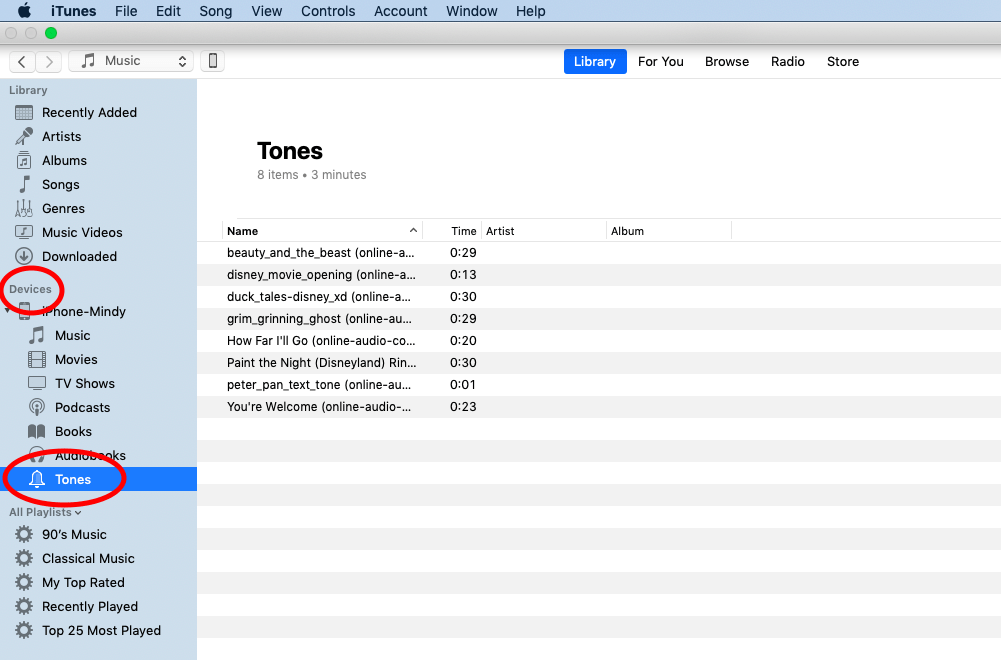
Task: Click the Artists microphone icon
Action: coord(24,137)
